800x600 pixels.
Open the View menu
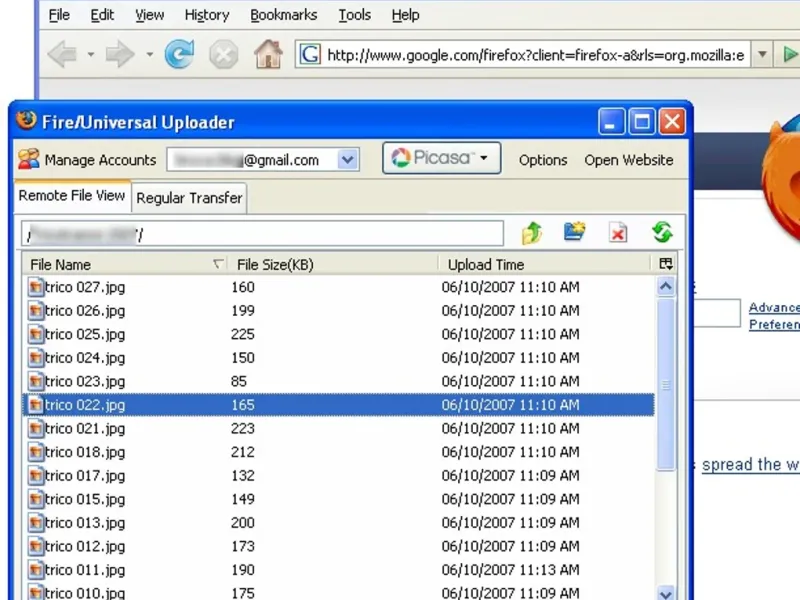point(149,15)
